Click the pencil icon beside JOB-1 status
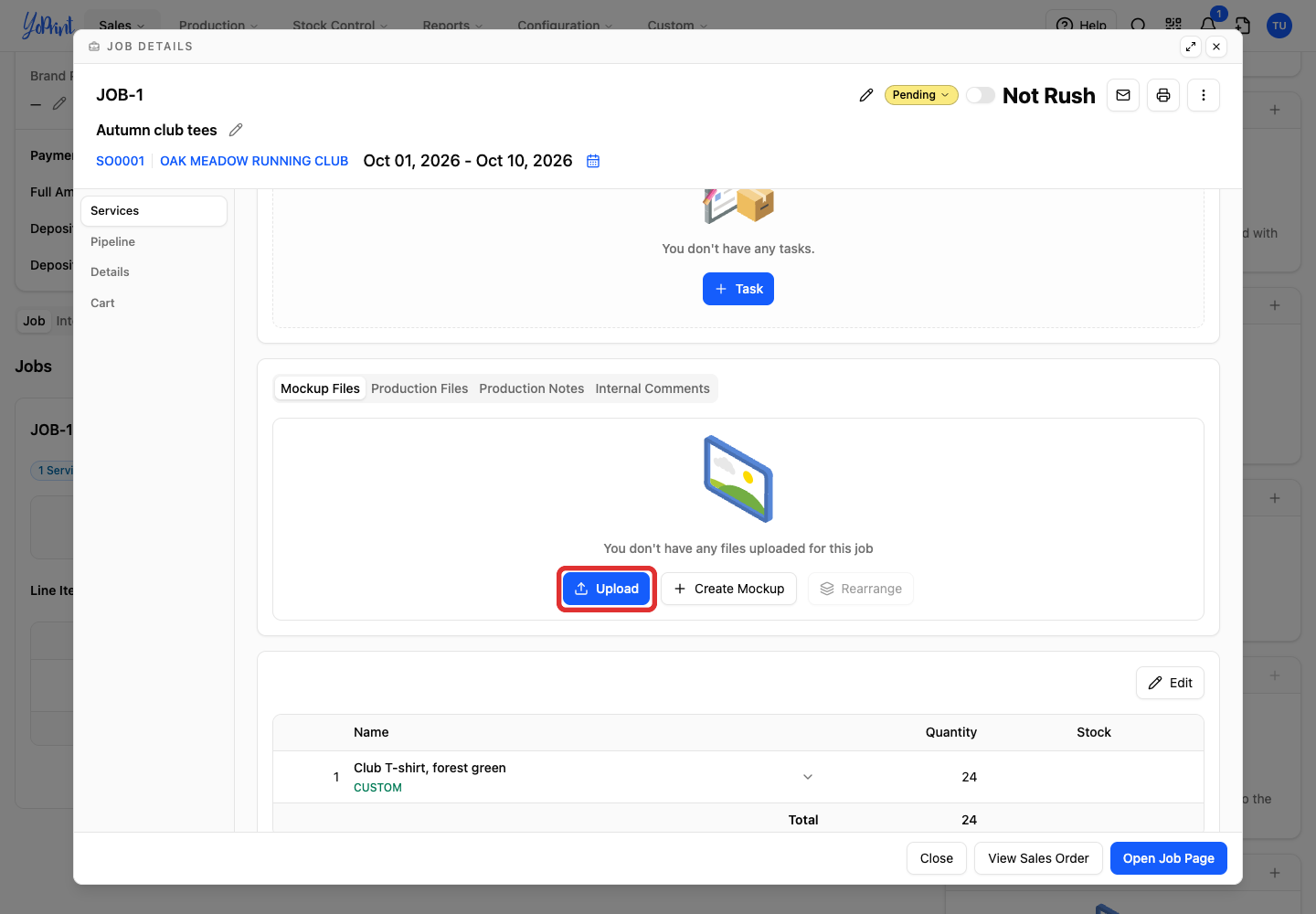This screenshot has height=914, width=1316. pos(866,95)
